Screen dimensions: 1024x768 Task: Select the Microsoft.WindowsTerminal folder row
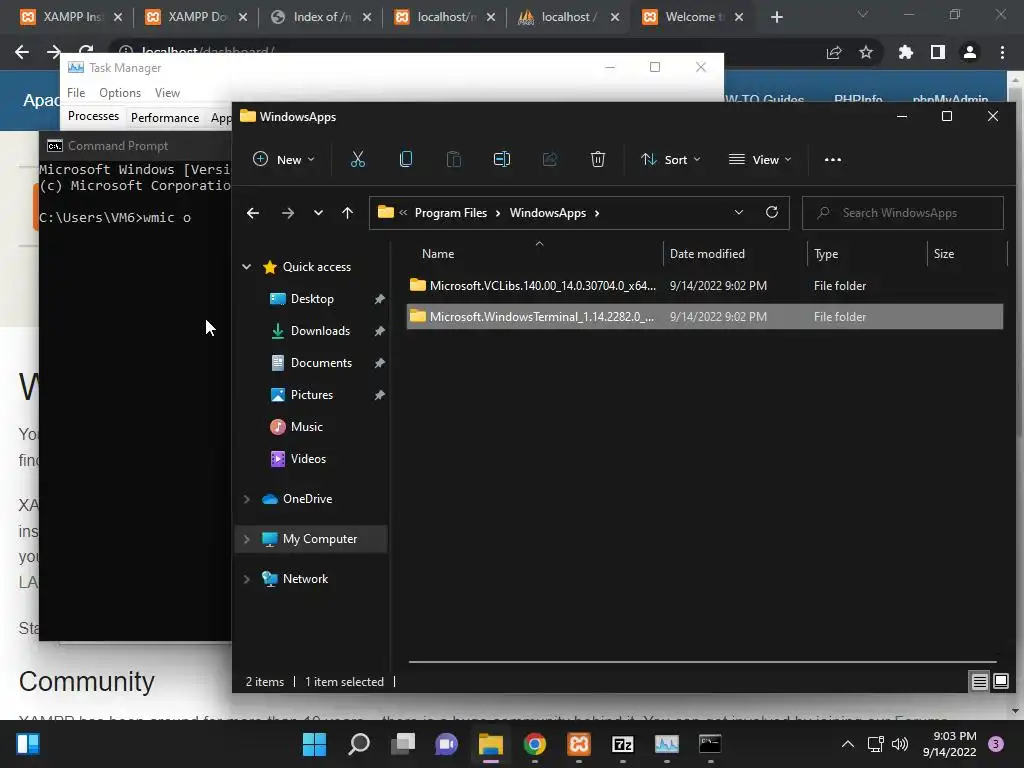point(705,317)
